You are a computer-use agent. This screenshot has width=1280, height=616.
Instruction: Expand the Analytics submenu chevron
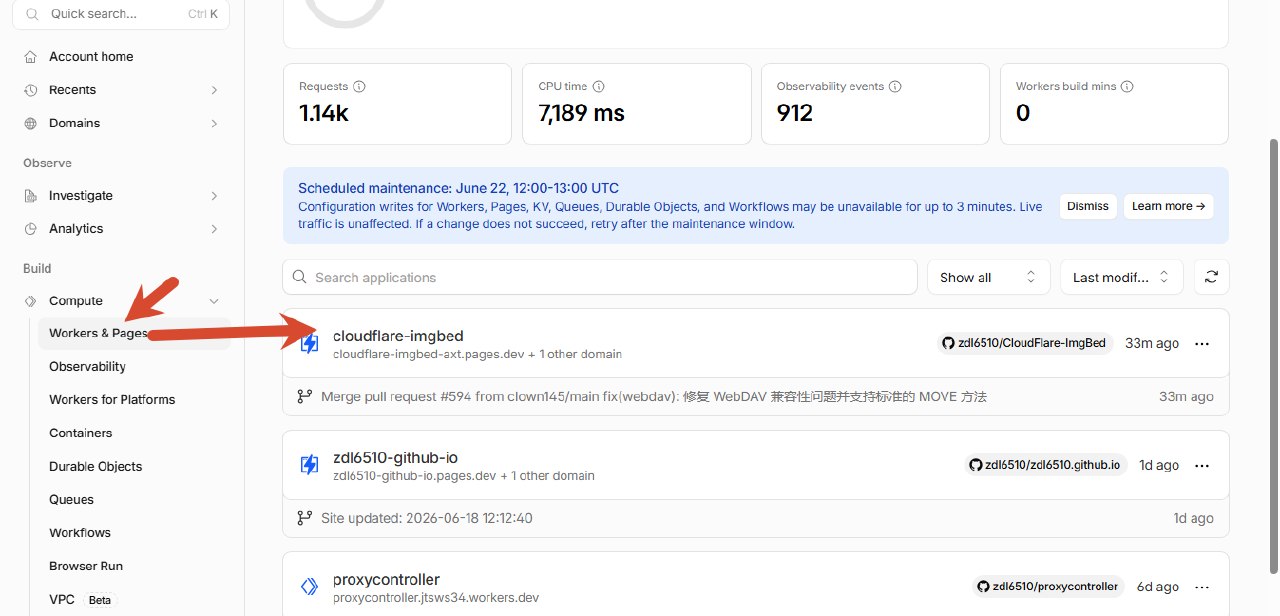click(214, 229)
